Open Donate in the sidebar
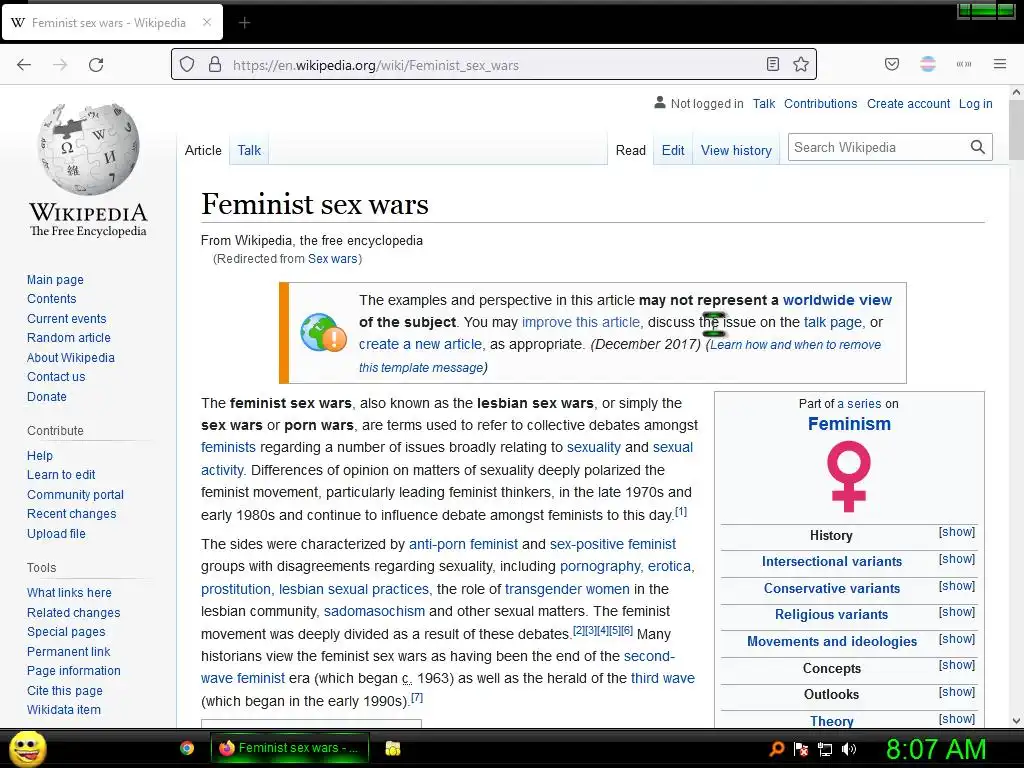The width and height of the screenshot is (1024, 768). (x=46, y=396)
